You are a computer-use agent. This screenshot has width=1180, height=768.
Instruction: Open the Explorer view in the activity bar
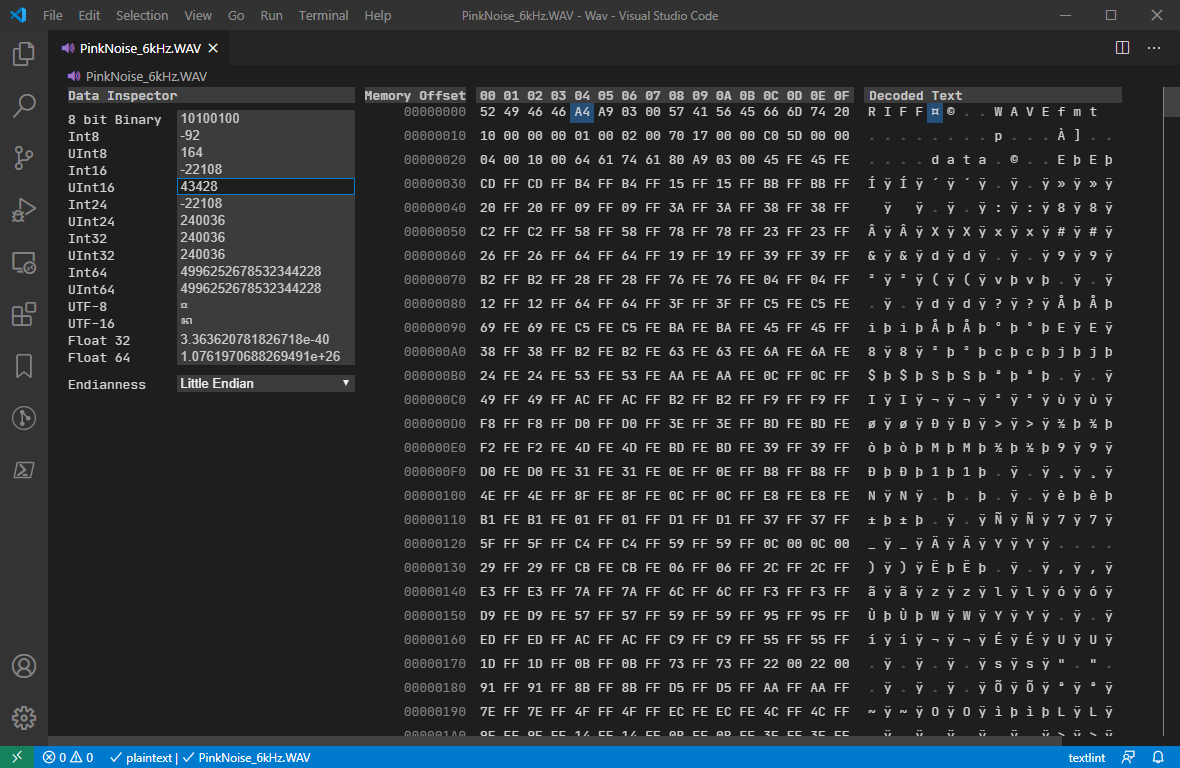pyautogui.click(x=23, y=54)
